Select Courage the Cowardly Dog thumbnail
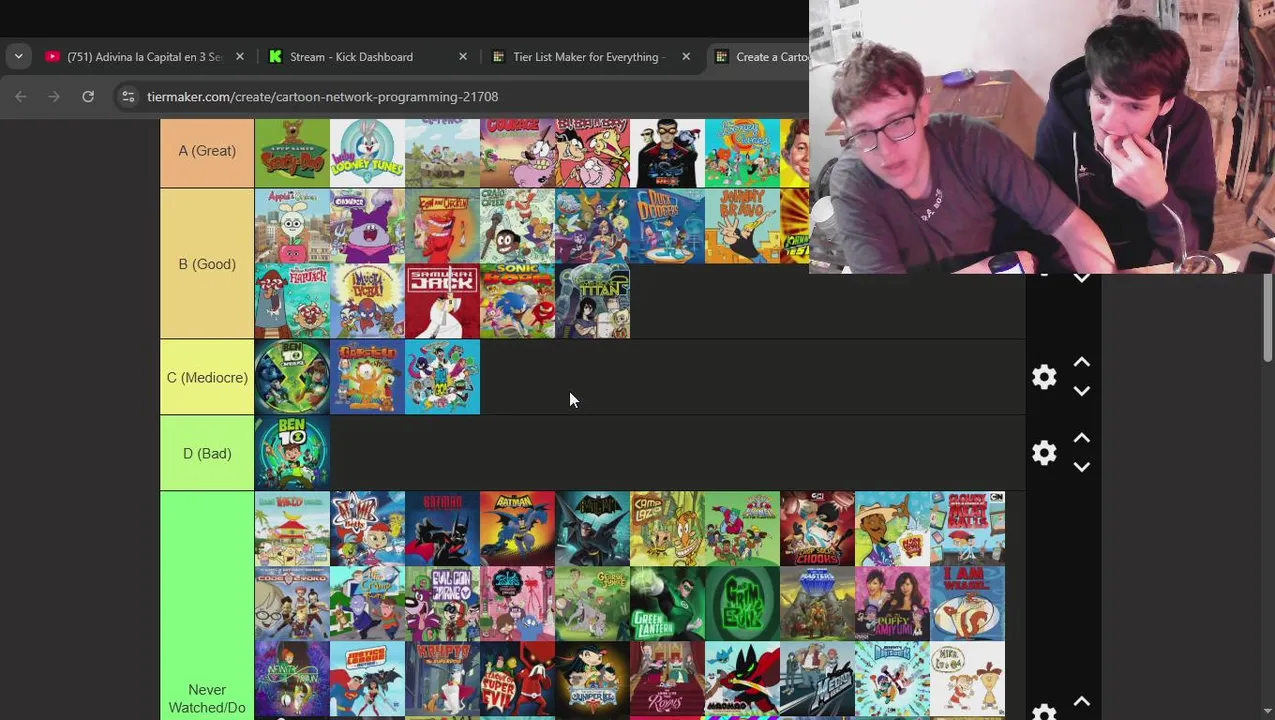1275x720 pixels. (517, 153)
